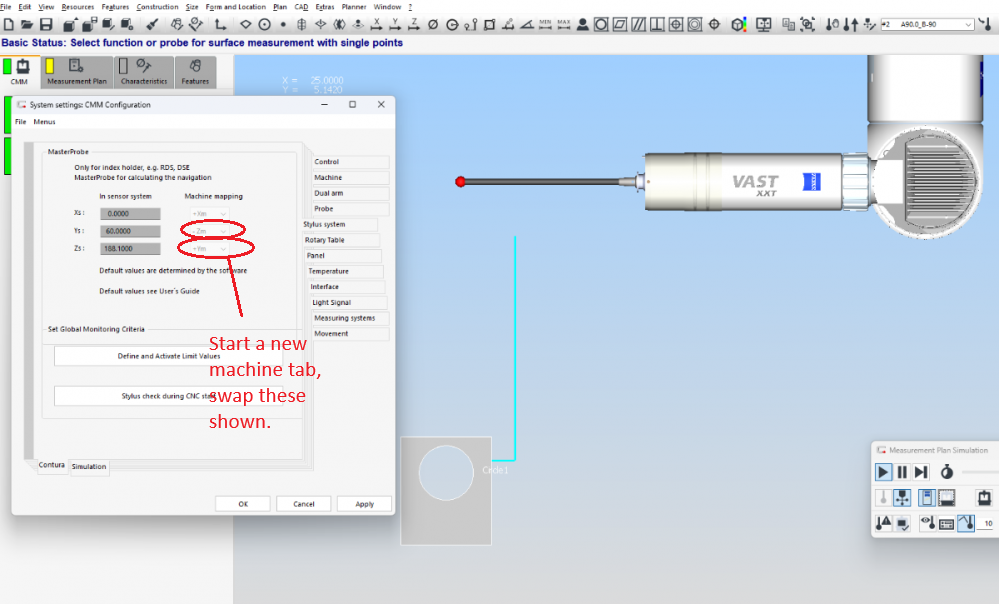Click the stopwatch icon in simulation panel
This screenshot has height=604, width=999.
pos(946,472)
